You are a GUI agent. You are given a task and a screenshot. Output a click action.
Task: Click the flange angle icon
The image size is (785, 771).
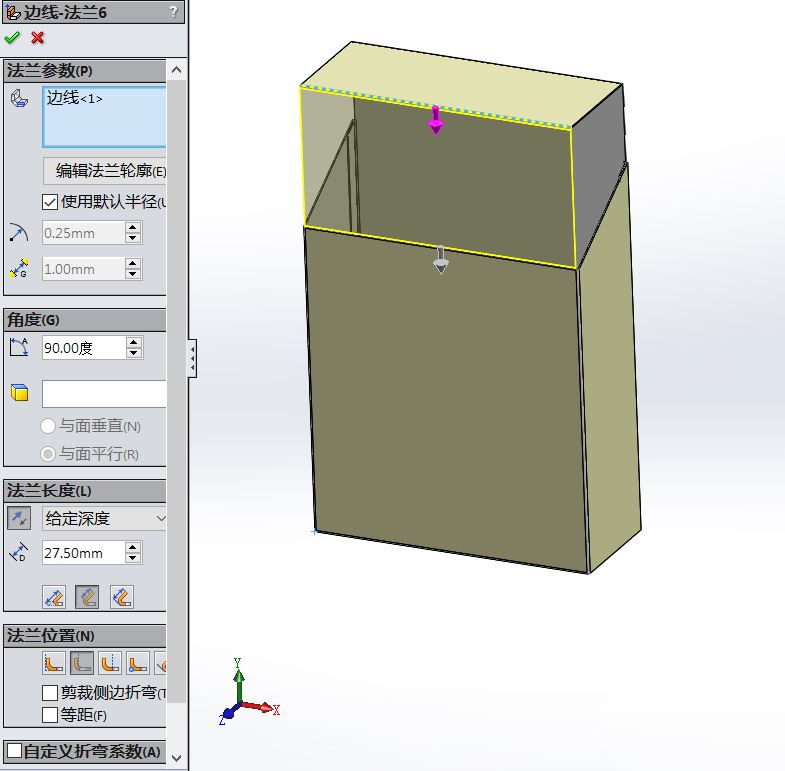[x=19, y=347]
